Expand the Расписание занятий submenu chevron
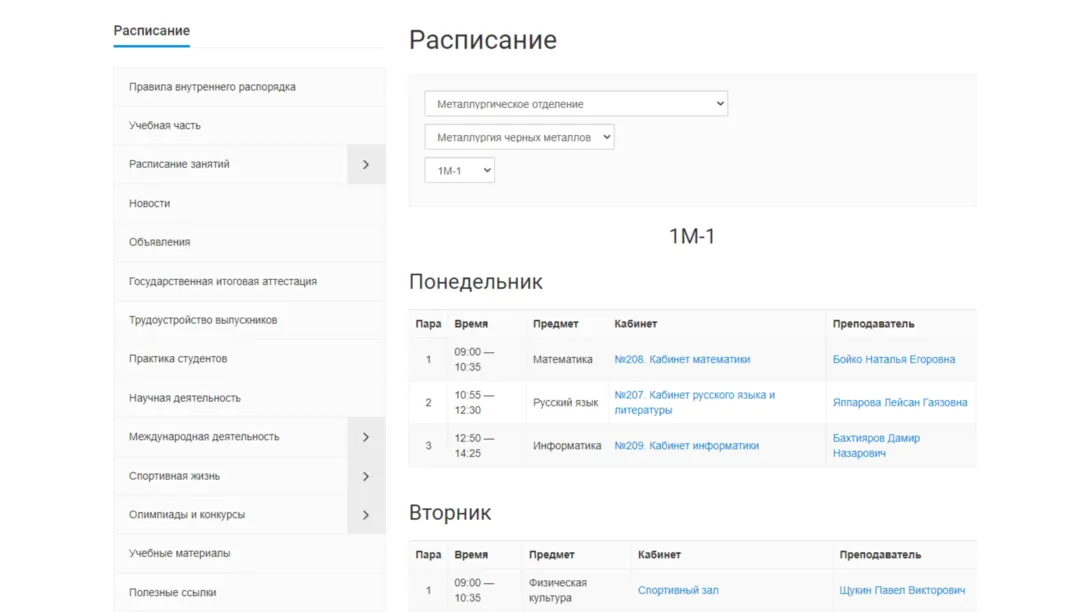The width and height of the screenshot is (1090, 612). (366, 164)
